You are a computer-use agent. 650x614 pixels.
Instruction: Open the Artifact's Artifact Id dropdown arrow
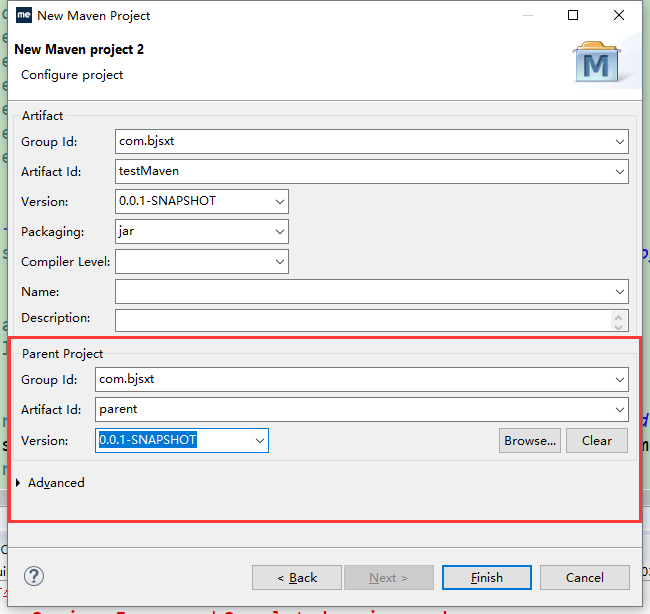tap(619, 172)
